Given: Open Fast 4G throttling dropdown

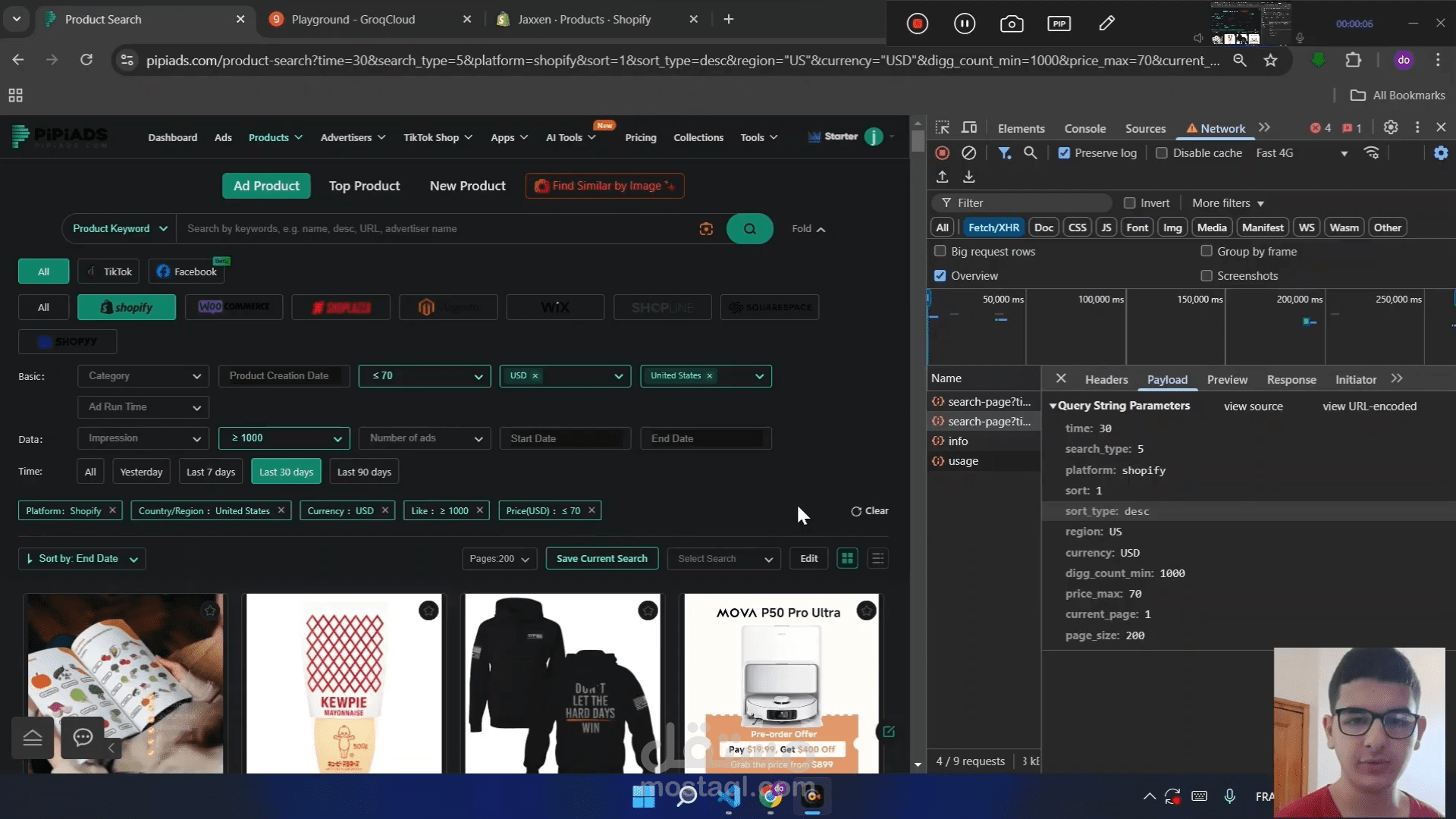Looking at the screenshot, I should click(x=1302, y=152).
